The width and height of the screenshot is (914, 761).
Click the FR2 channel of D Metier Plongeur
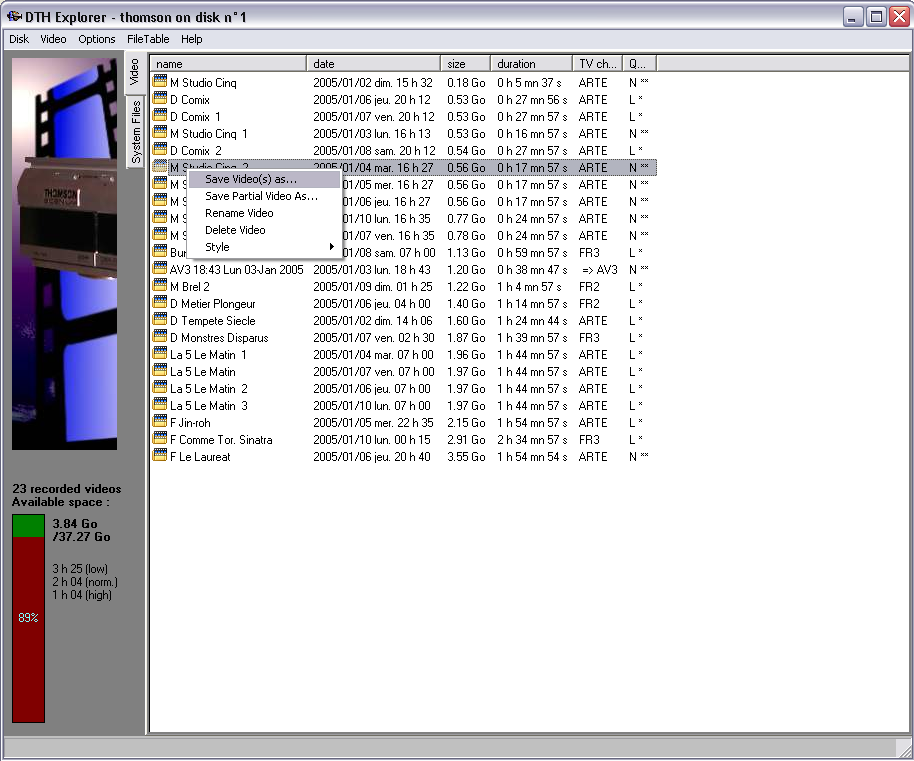589,304
